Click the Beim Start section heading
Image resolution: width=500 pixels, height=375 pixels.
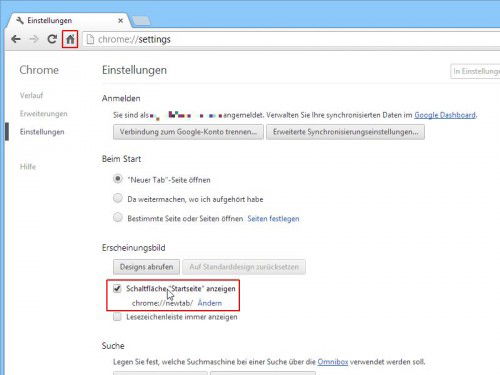coord(121,159)
